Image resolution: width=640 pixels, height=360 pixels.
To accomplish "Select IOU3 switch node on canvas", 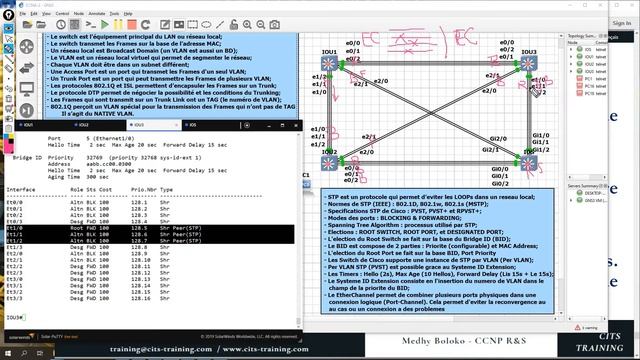I will pyautogui.click(x=529, y=64).
